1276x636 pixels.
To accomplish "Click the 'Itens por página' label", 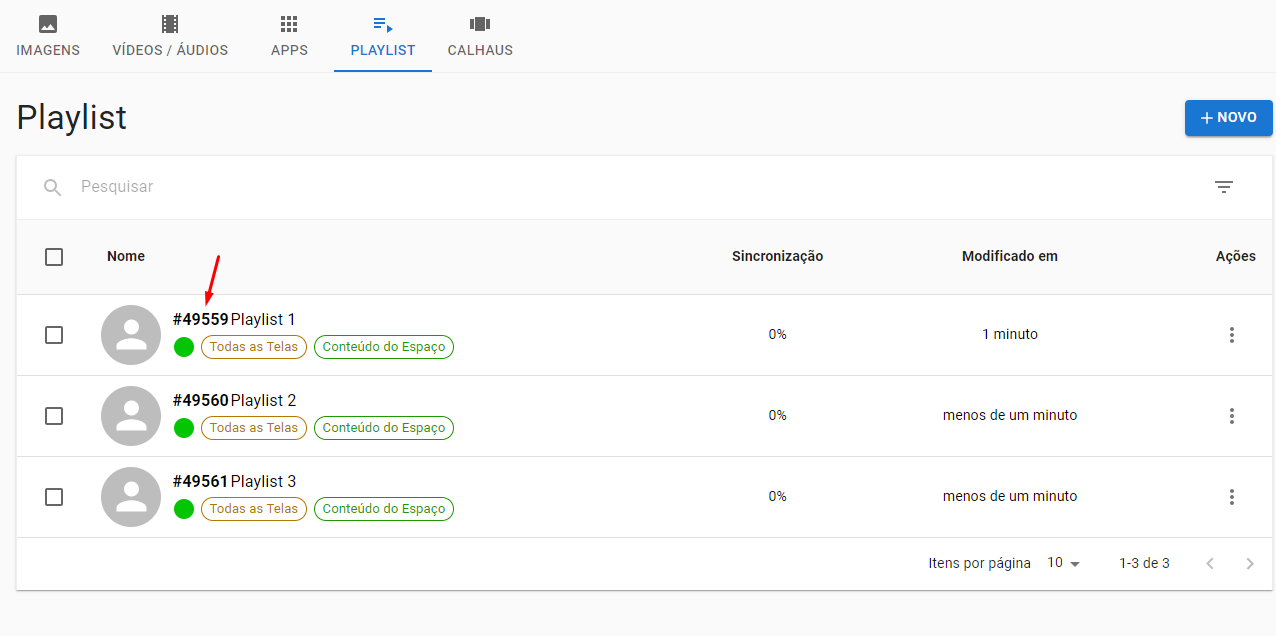I will click(980, 564).
